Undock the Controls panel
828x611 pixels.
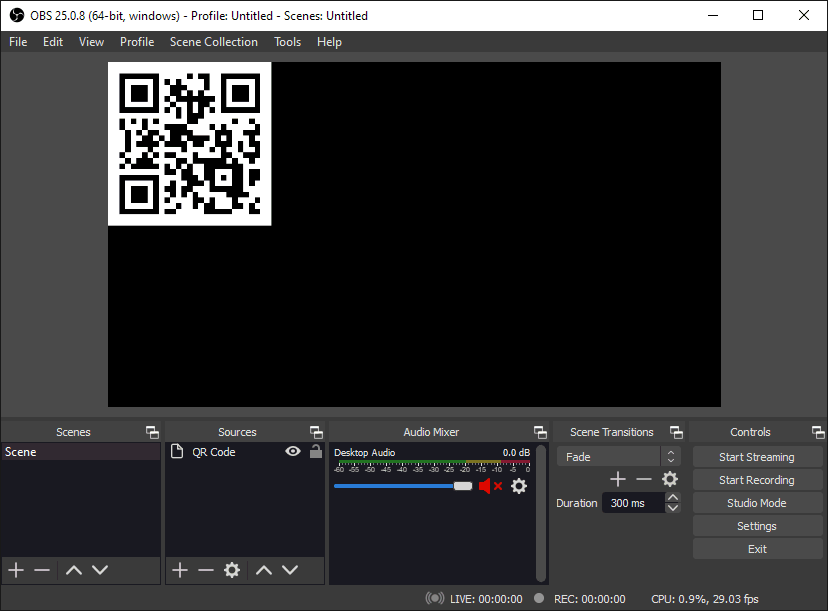tap(818, 433)
